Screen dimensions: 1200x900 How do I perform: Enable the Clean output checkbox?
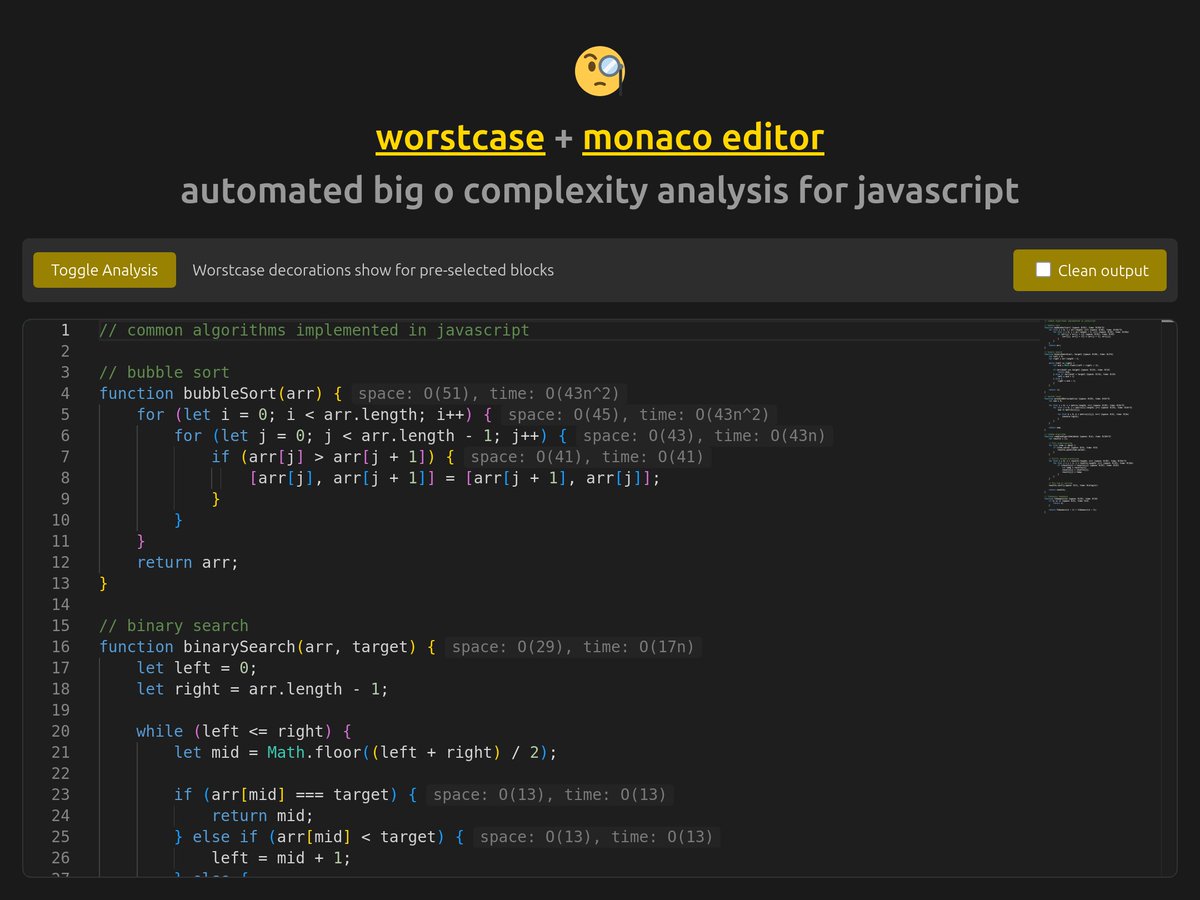coord(1043,270)
